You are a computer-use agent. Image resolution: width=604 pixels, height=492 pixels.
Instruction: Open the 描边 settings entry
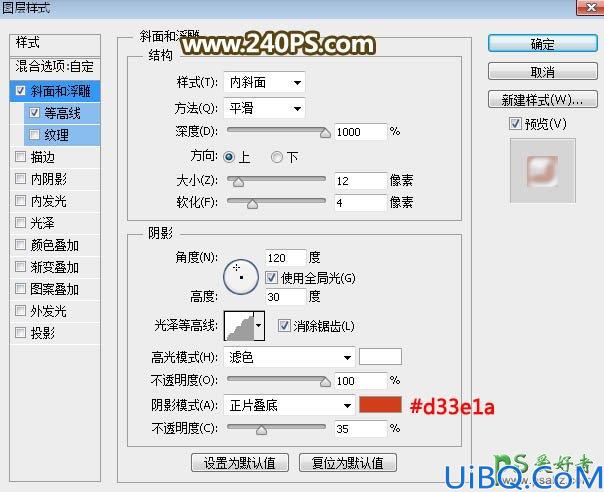[x=43, y=157]
